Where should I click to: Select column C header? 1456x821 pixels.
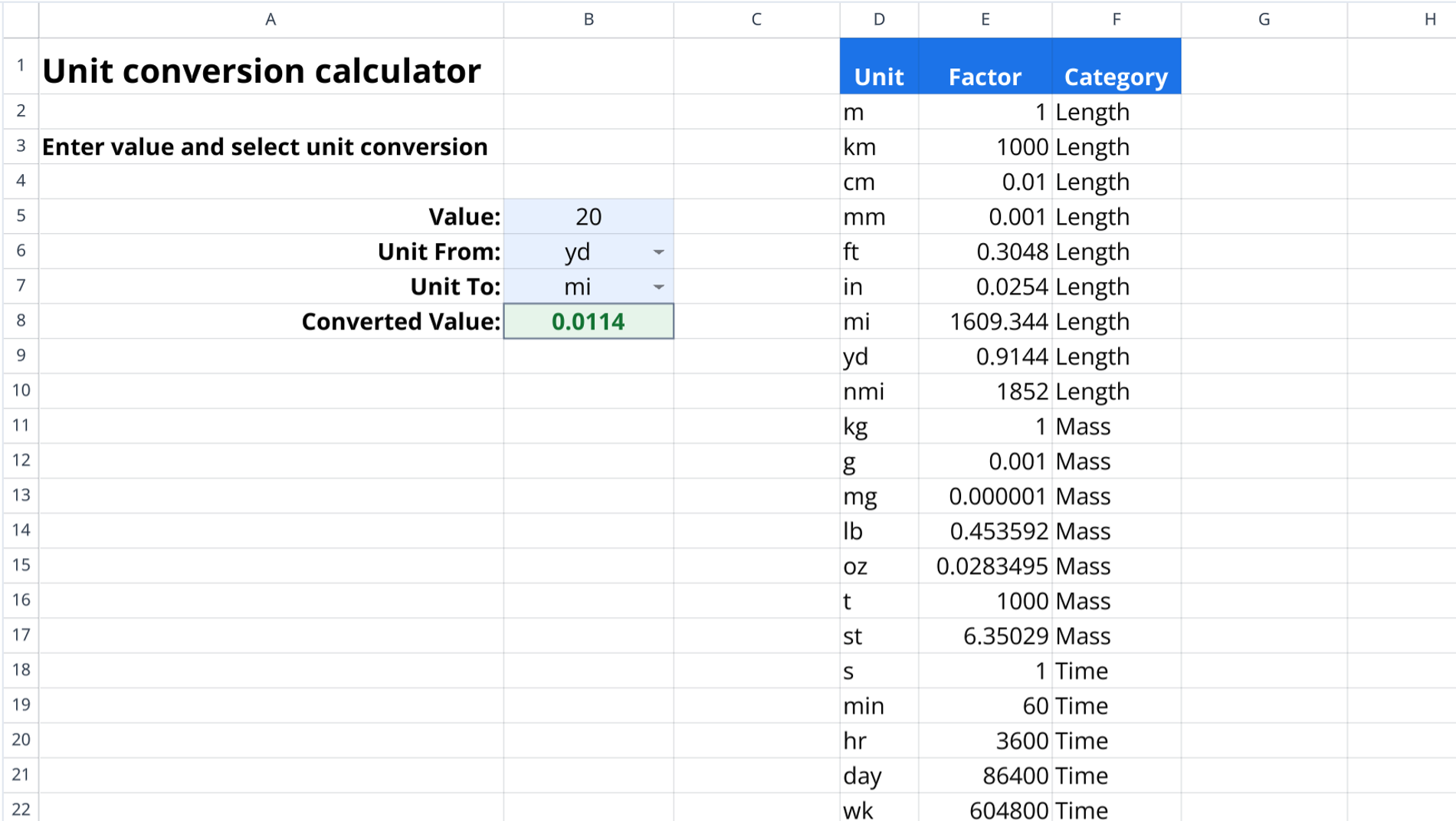(756, 19)
